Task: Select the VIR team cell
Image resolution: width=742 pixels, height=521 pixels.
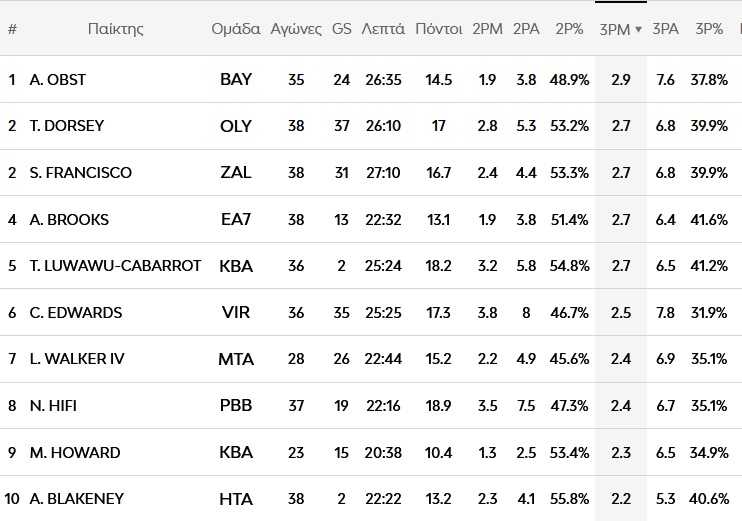Action: tap(236, 313)
